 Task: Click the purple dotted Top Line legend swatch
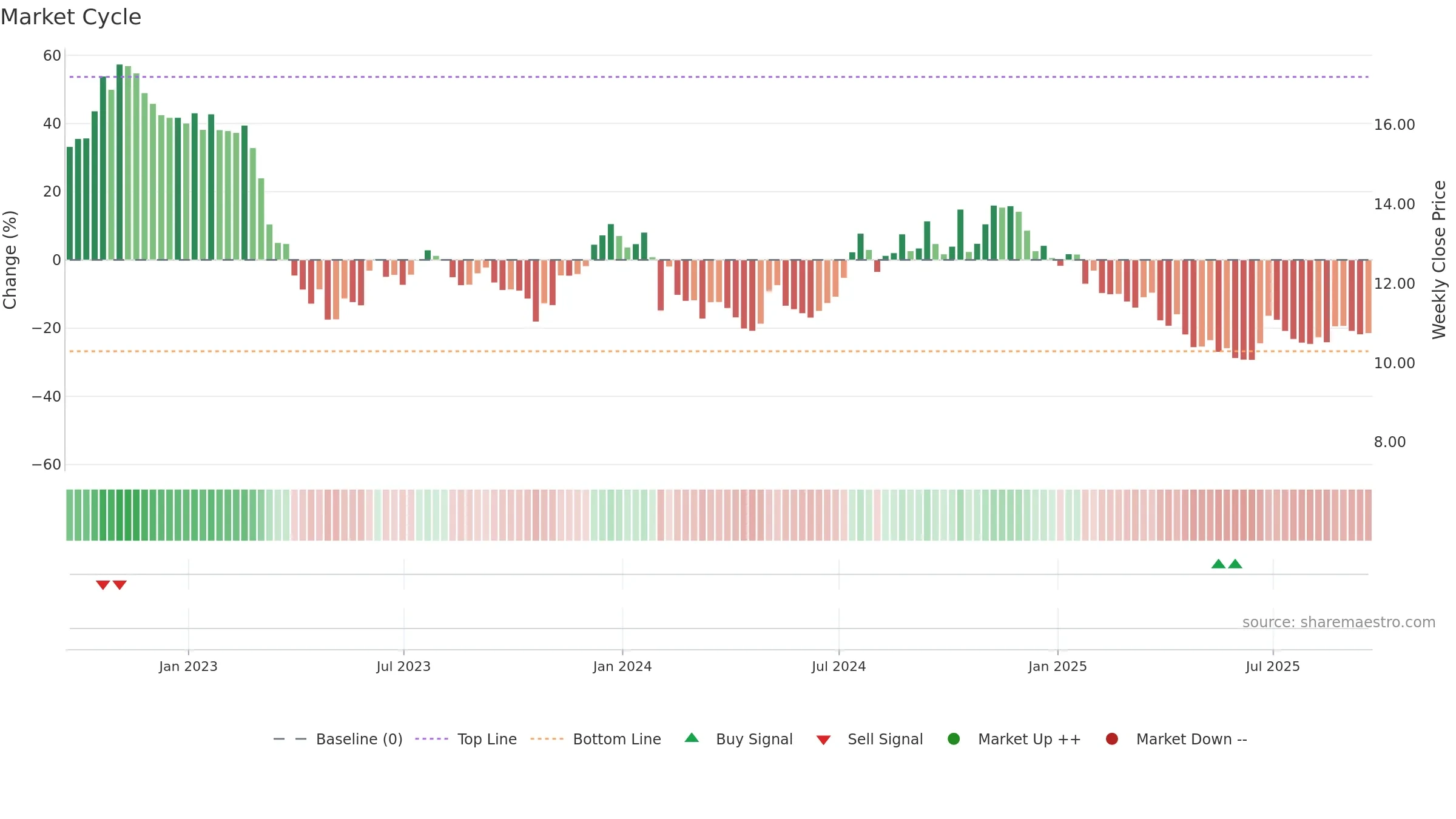(431, 739)
